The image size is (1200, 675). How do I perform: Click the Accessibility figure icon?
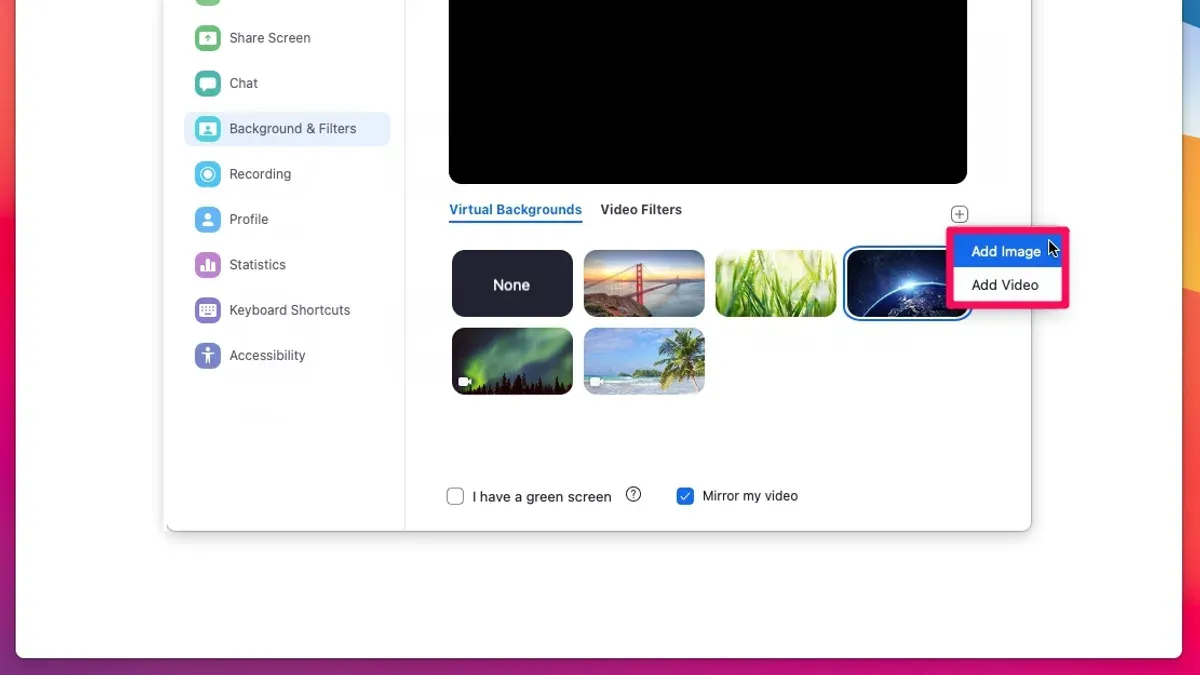pyautogui.click(x=207, y=355)
